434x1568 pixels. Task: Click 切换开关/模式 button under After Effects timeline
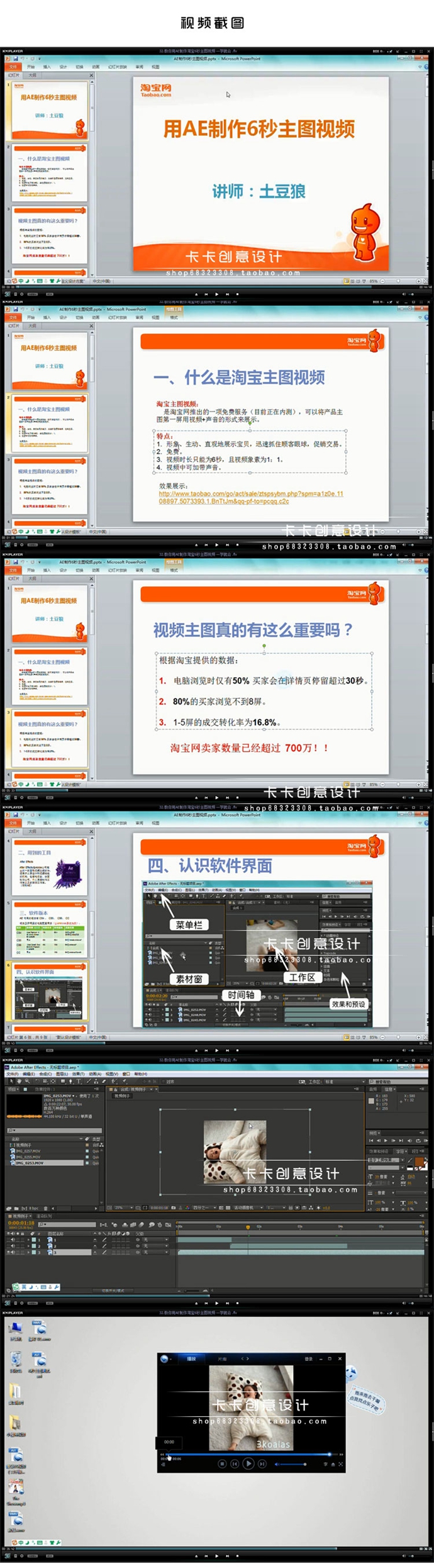click(x=113, y=1290)
